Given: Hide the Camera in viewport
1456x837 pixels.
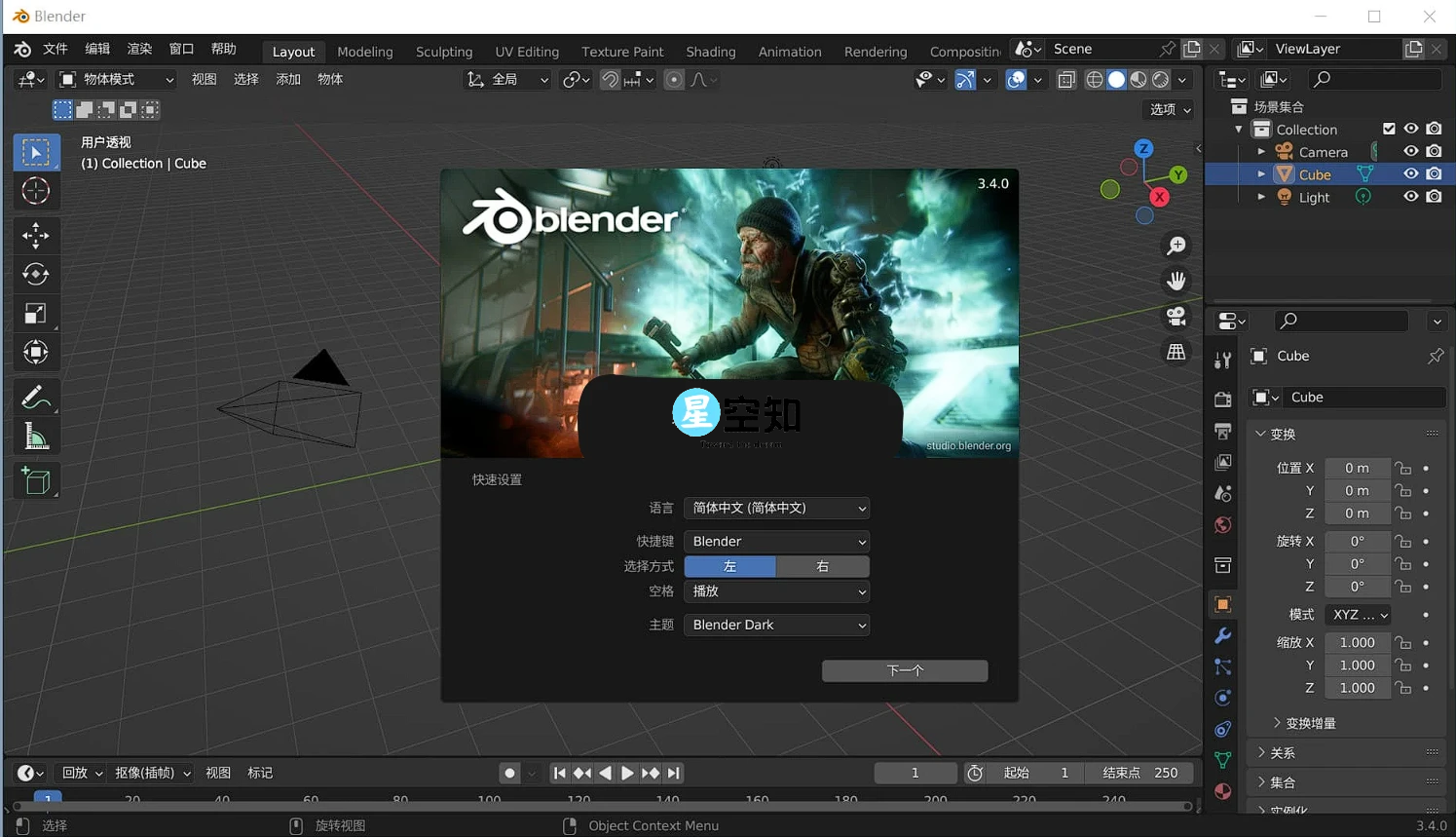Looking at the screenshot, I should pyautogui.click(x=1410, y=151).
